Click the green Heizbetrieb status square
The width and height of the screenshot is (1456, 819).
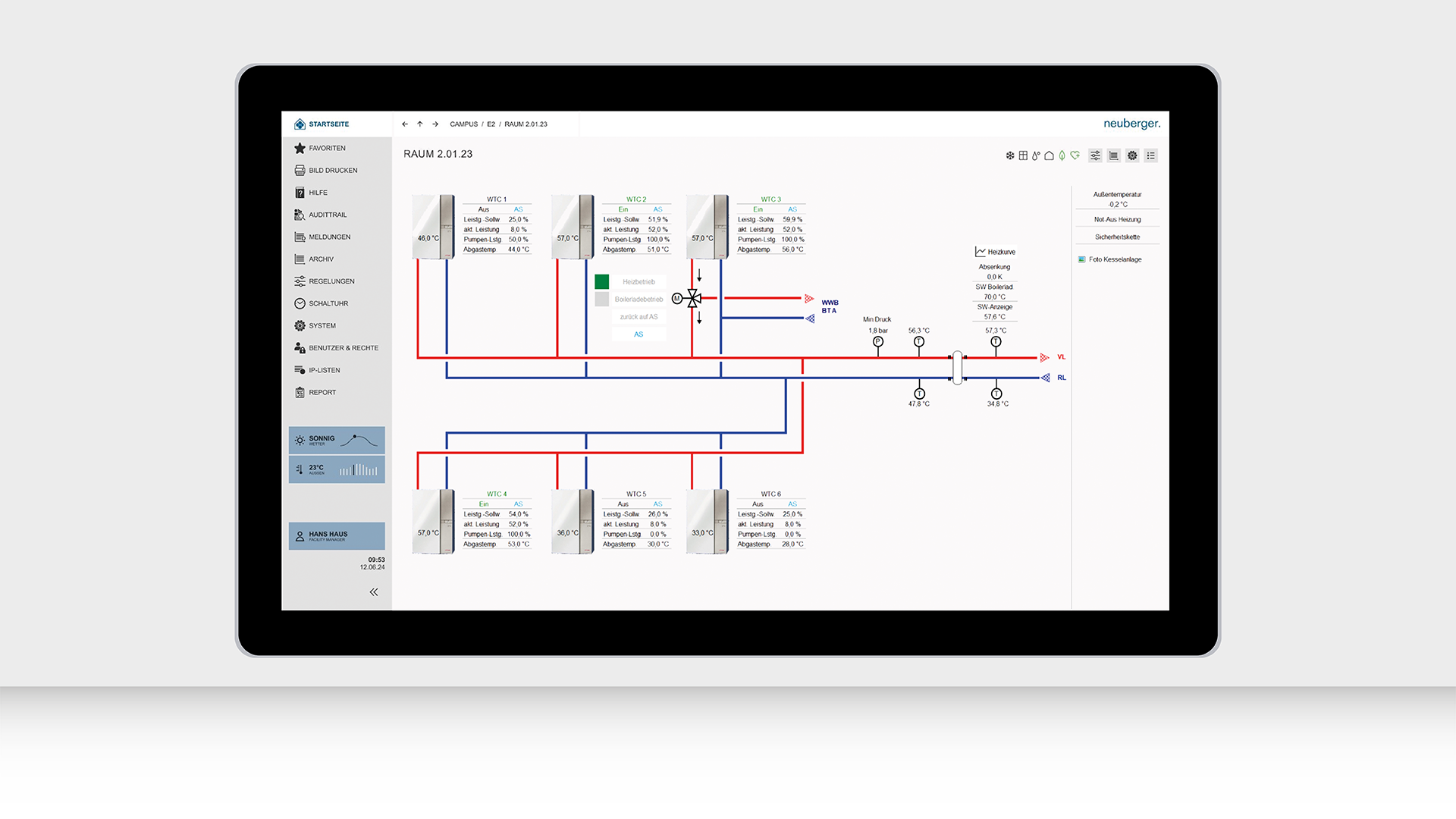tap(602, 282)
